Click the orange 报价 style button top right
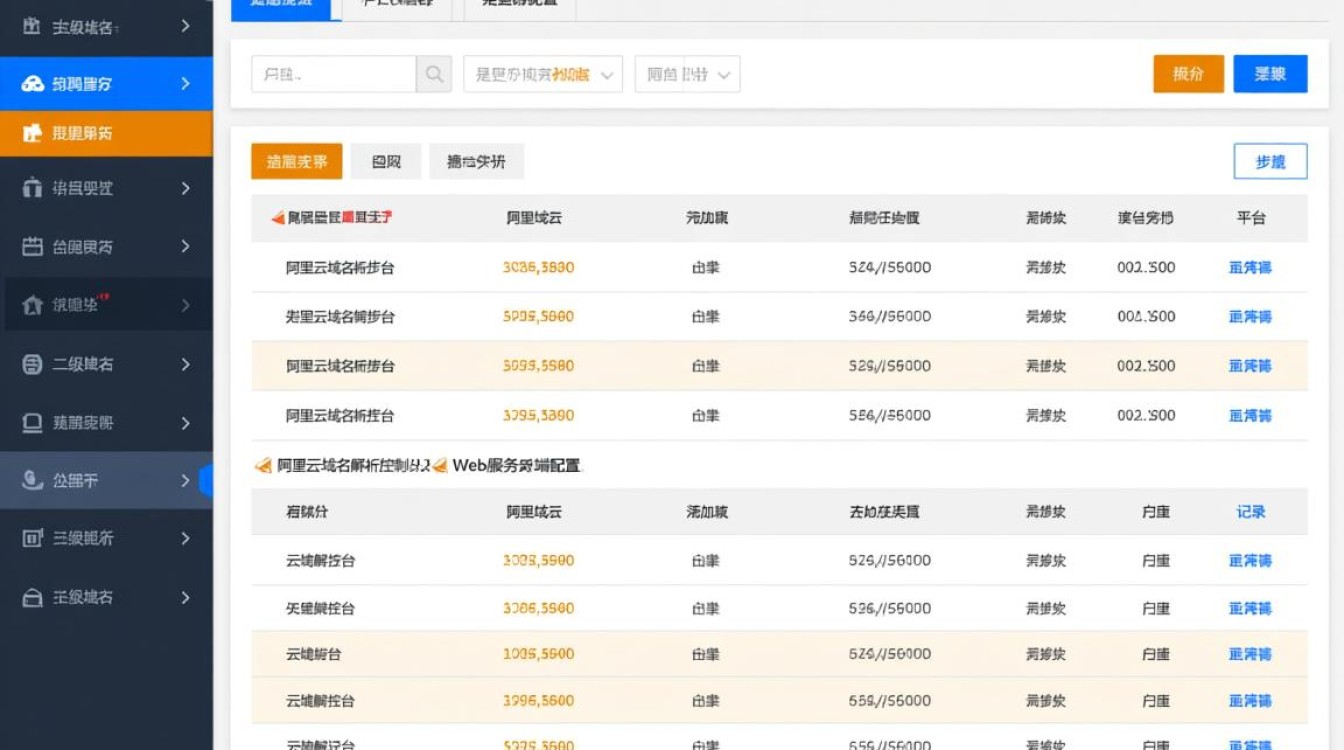This screenshot has width=1344, height=750. (x=1188, y=73)
